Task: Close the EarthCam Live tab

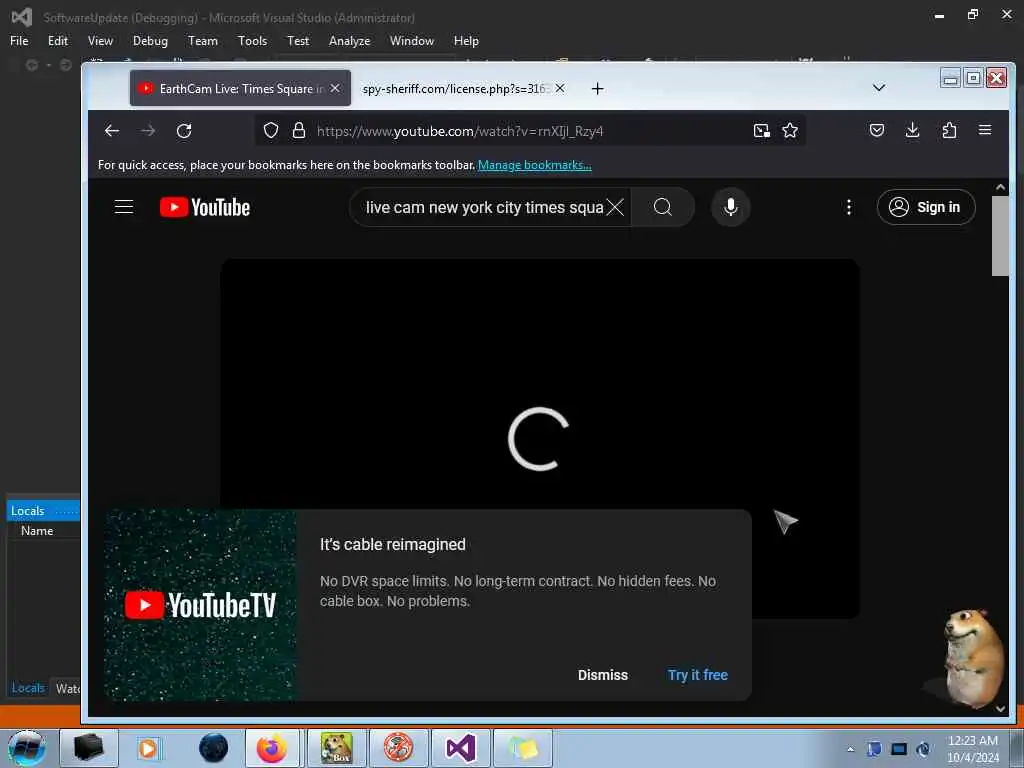Action: click(x=335, y=88)
